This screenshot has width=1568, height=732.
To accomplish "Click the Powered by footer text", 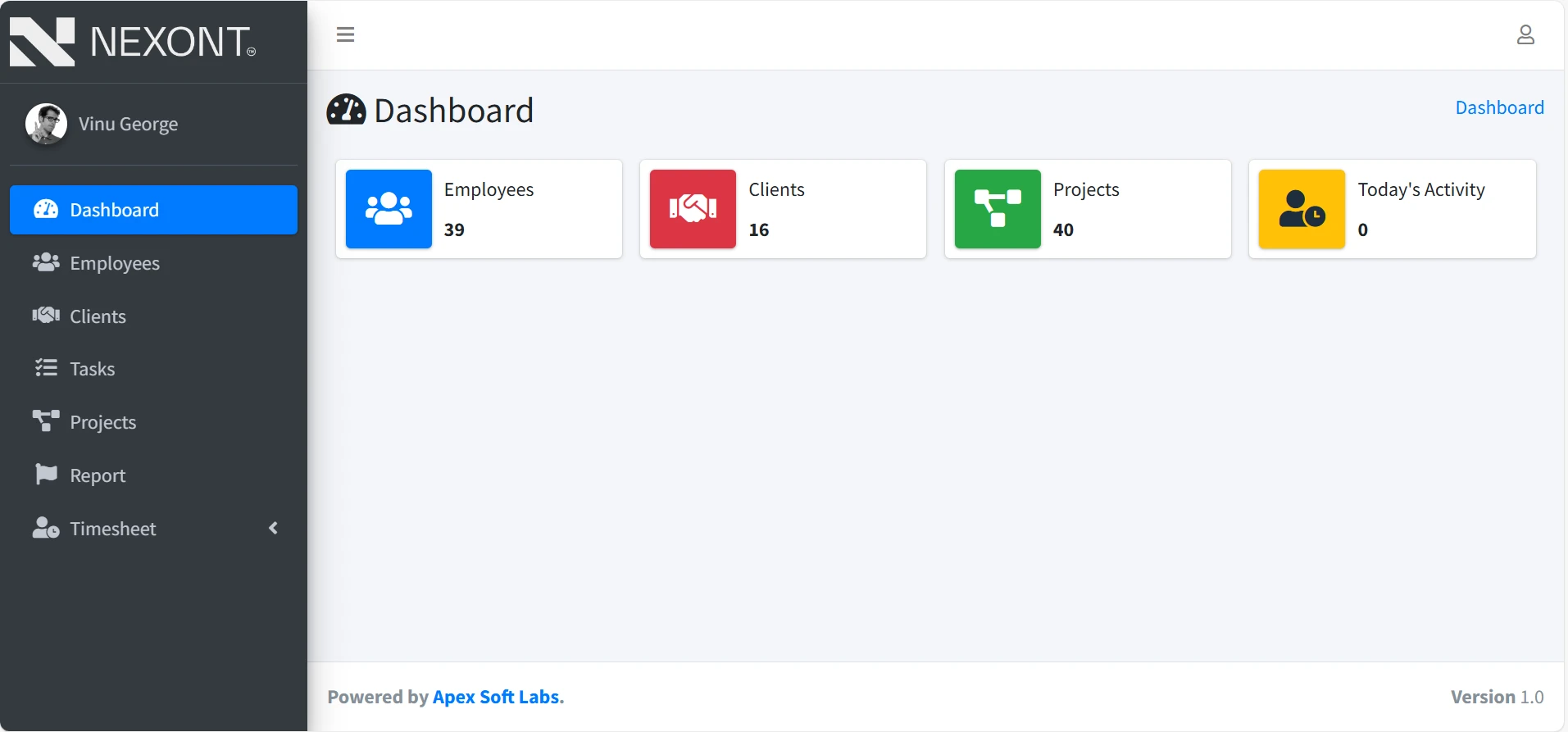I will click(378, 697).
